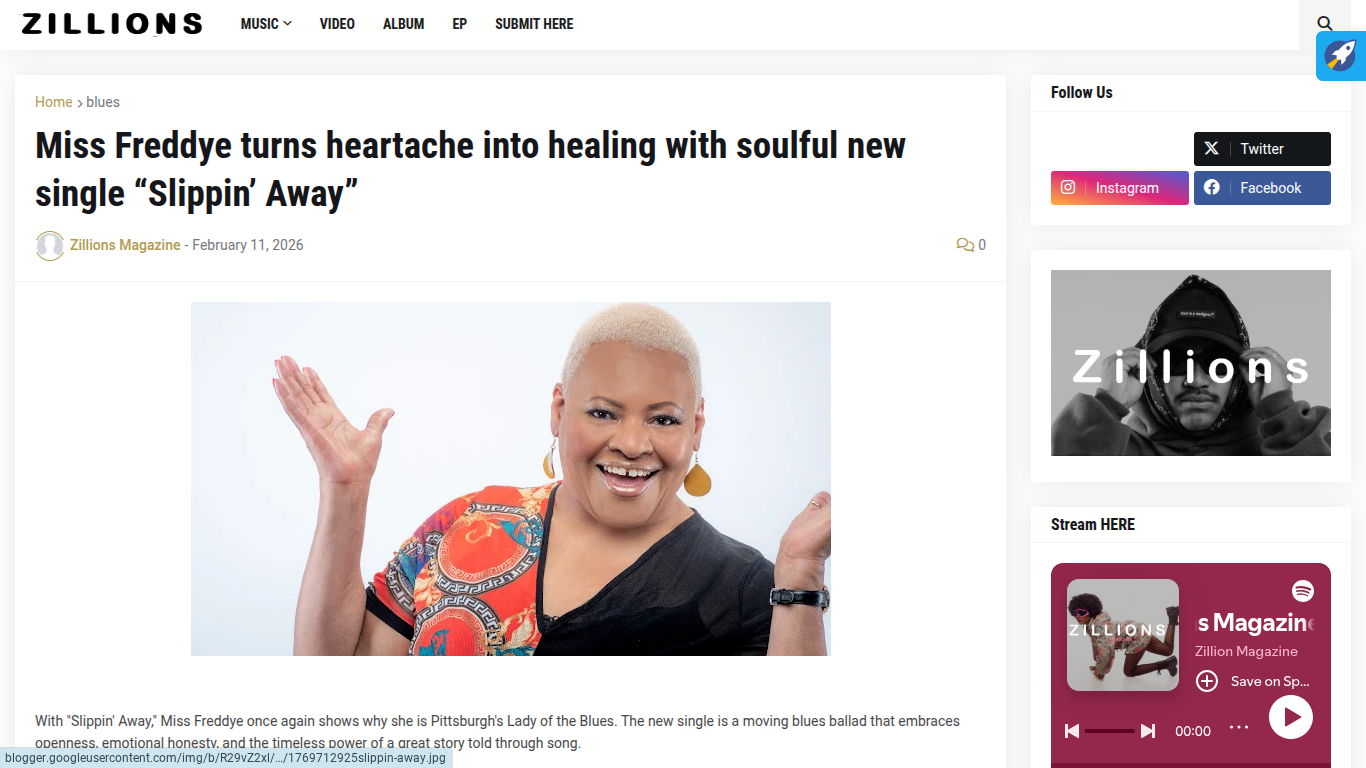Open the Instagram follow button
This screenshot has height=768, width=1366.
1120,188
